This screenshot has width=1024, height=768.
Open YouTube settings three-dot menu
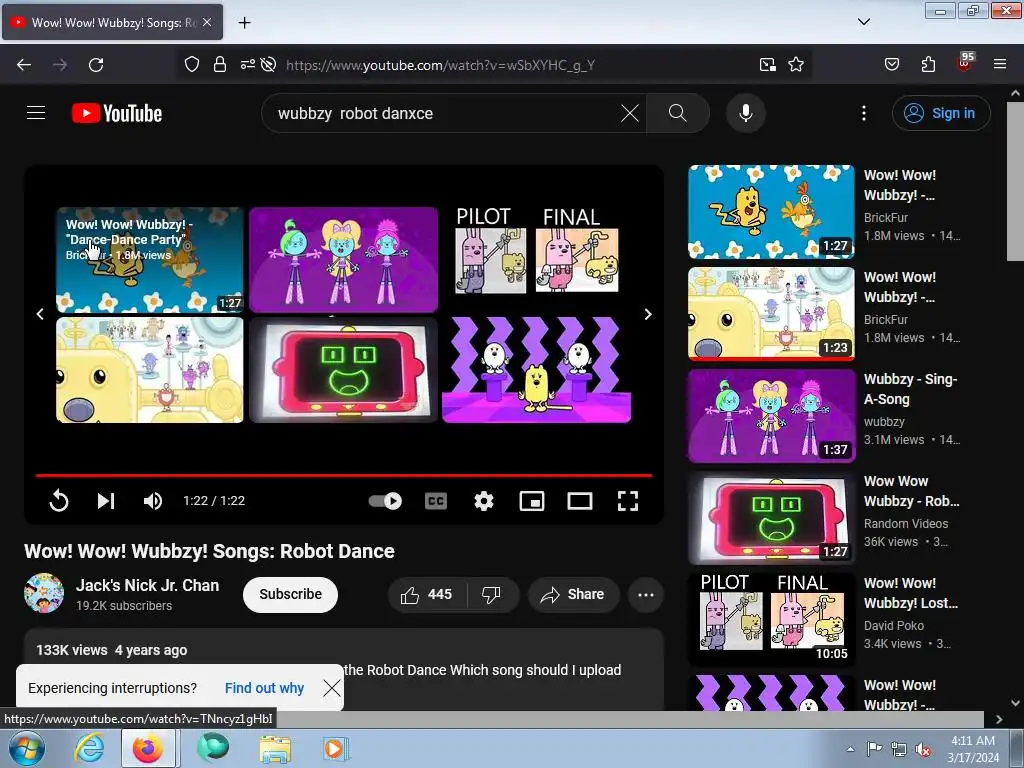click(863, 113)
